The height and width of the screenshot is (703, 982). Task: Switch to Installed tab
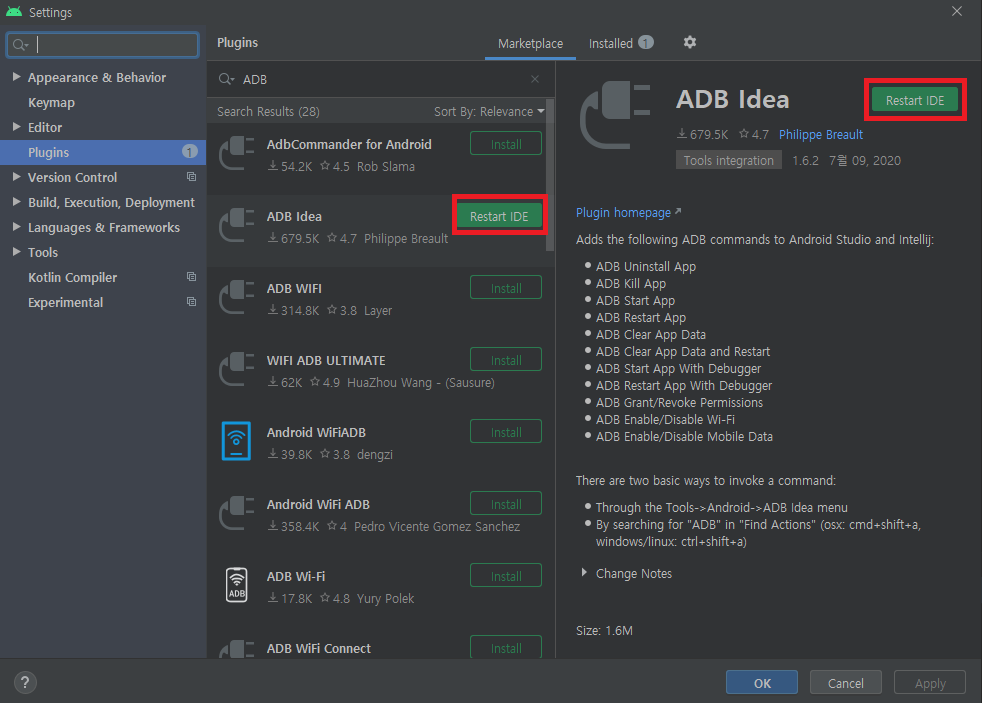(x=621, y=43)
